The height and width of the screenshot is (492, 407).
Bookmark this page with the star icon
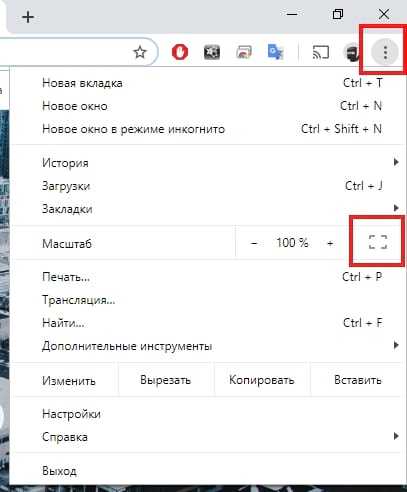coord(140,52)
